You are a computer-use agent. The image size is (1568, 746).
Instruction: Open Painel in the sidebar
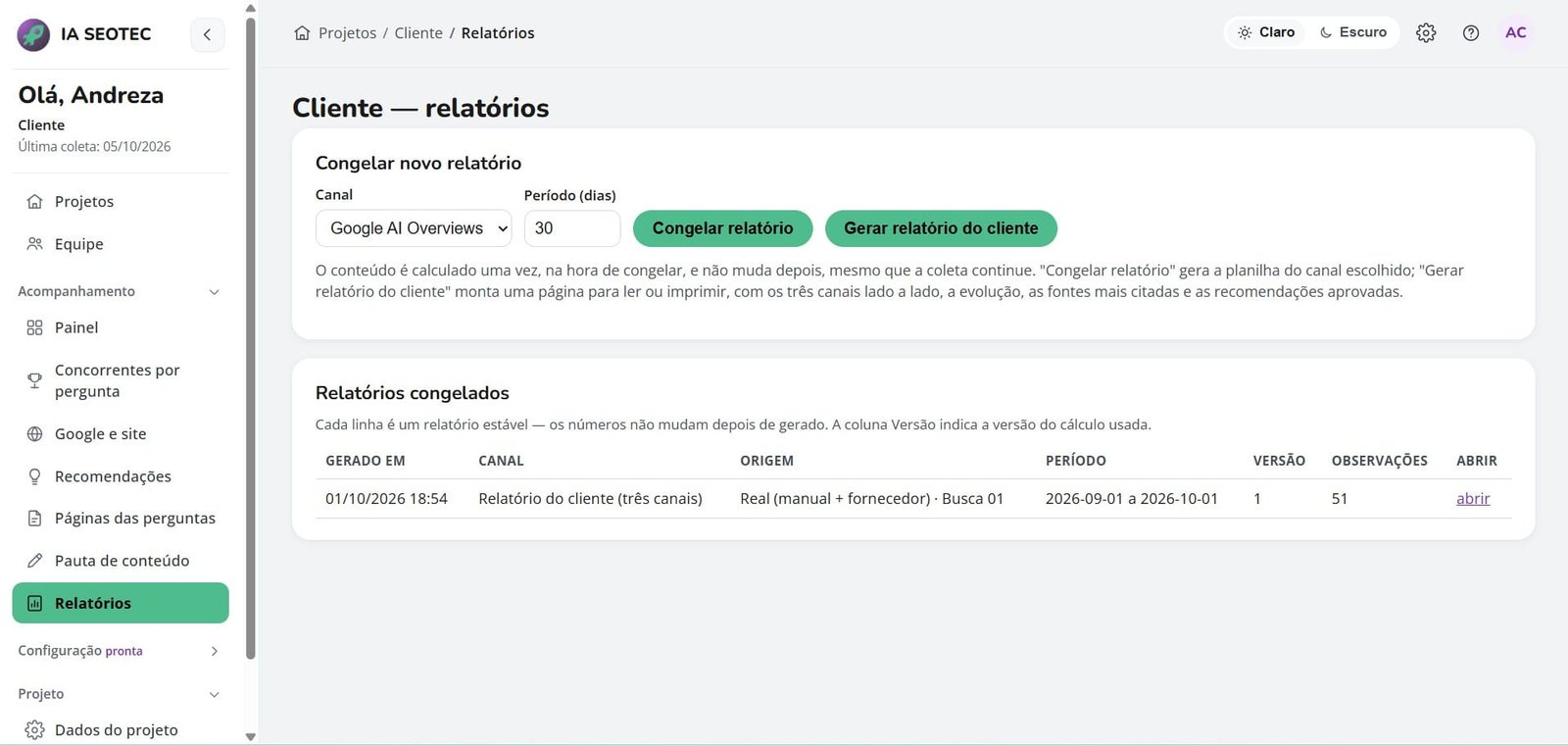click(121, 327)
